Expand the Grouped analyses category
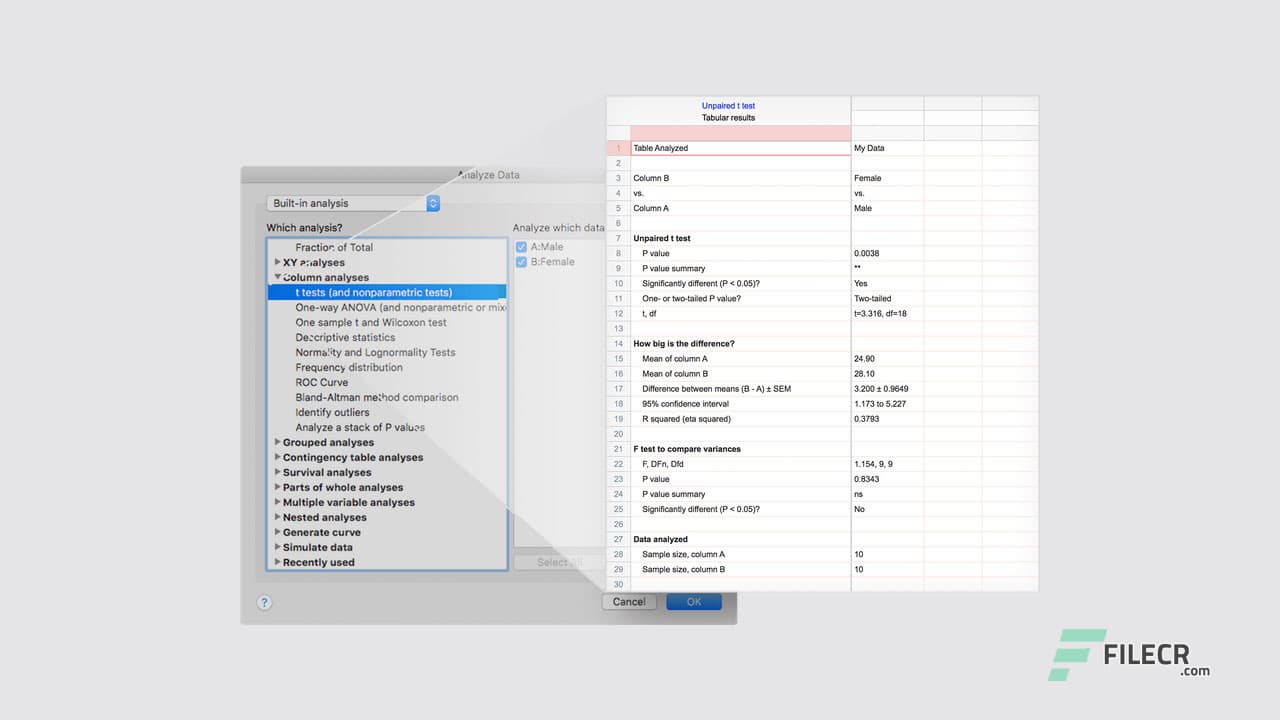The height and width of the screenshot is (720, 1280). click(x=277, y=442)
